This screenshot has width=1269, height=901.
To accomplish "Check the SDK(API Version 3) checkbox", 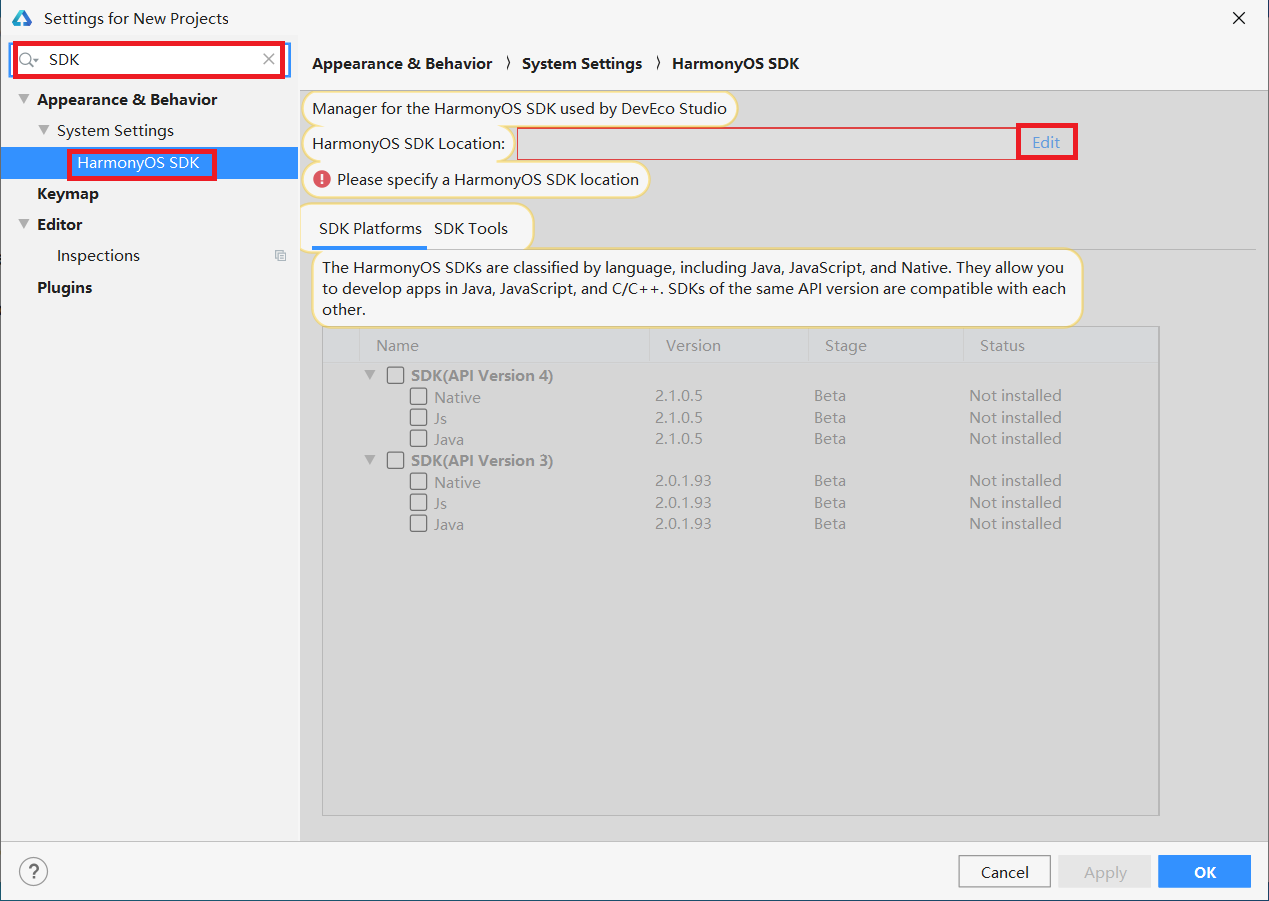I will (396, 461).
